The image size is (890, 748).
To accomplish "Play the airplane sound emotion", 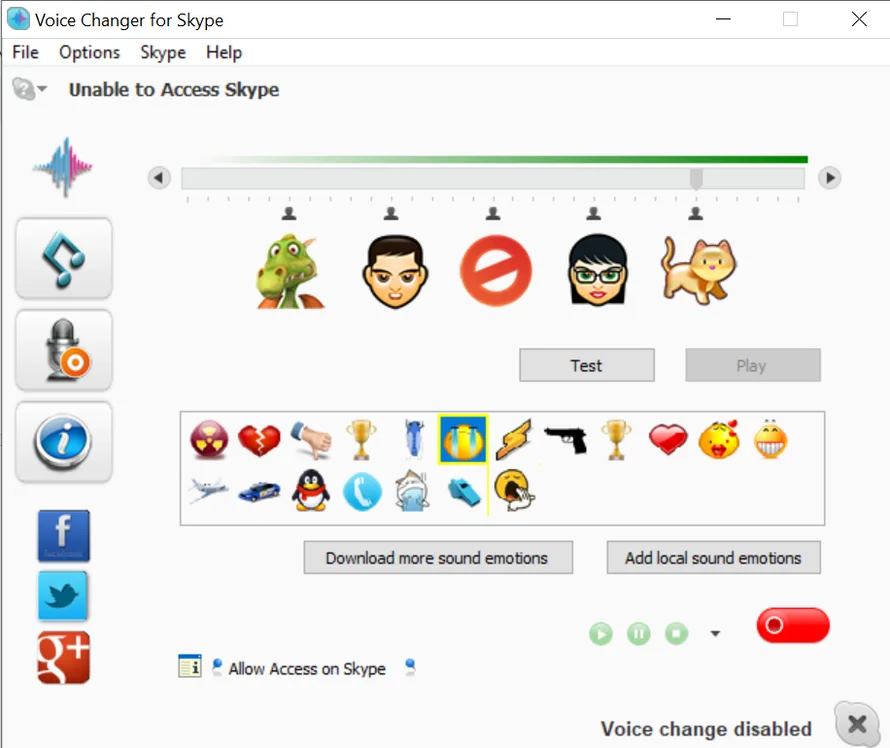I will [208, 490].
